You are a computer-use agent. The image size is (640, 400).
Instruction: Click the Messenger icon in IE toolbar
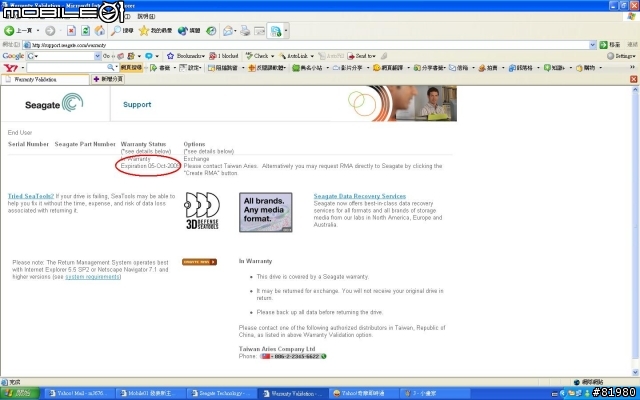tap(276, 31)
